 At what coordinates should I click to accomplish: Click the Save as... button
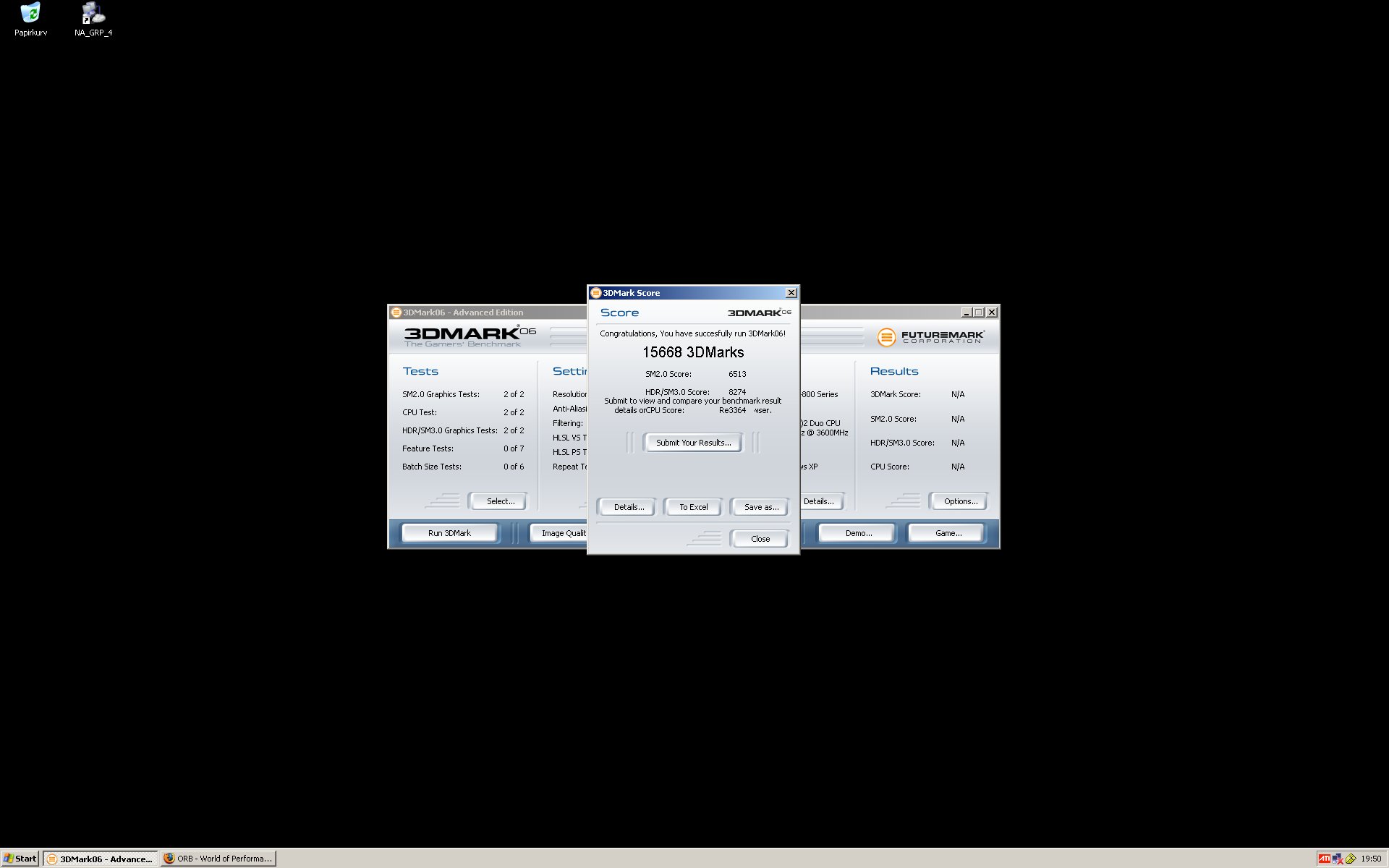[761, 507]
